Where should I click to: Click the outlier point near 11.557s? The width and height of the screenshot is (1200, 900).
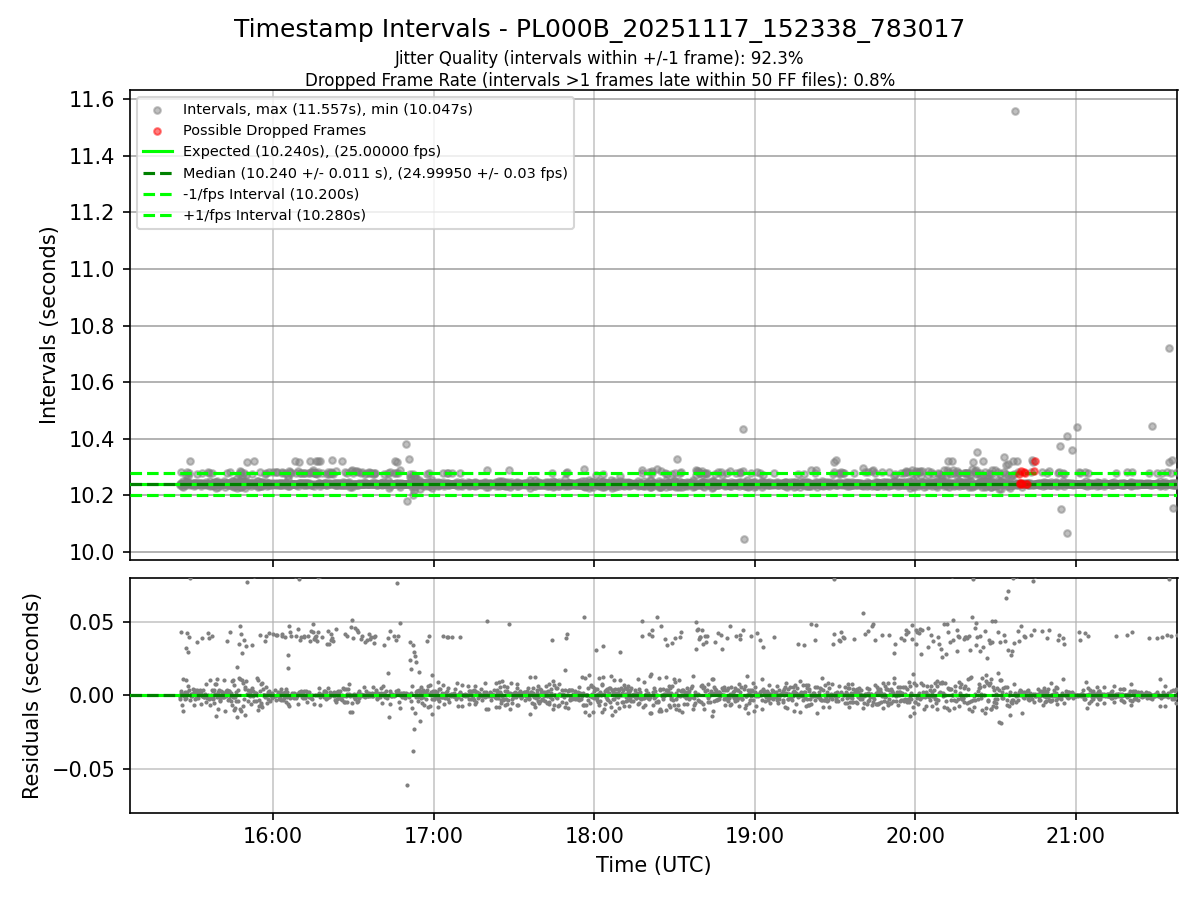click(x=1015, y=111)
